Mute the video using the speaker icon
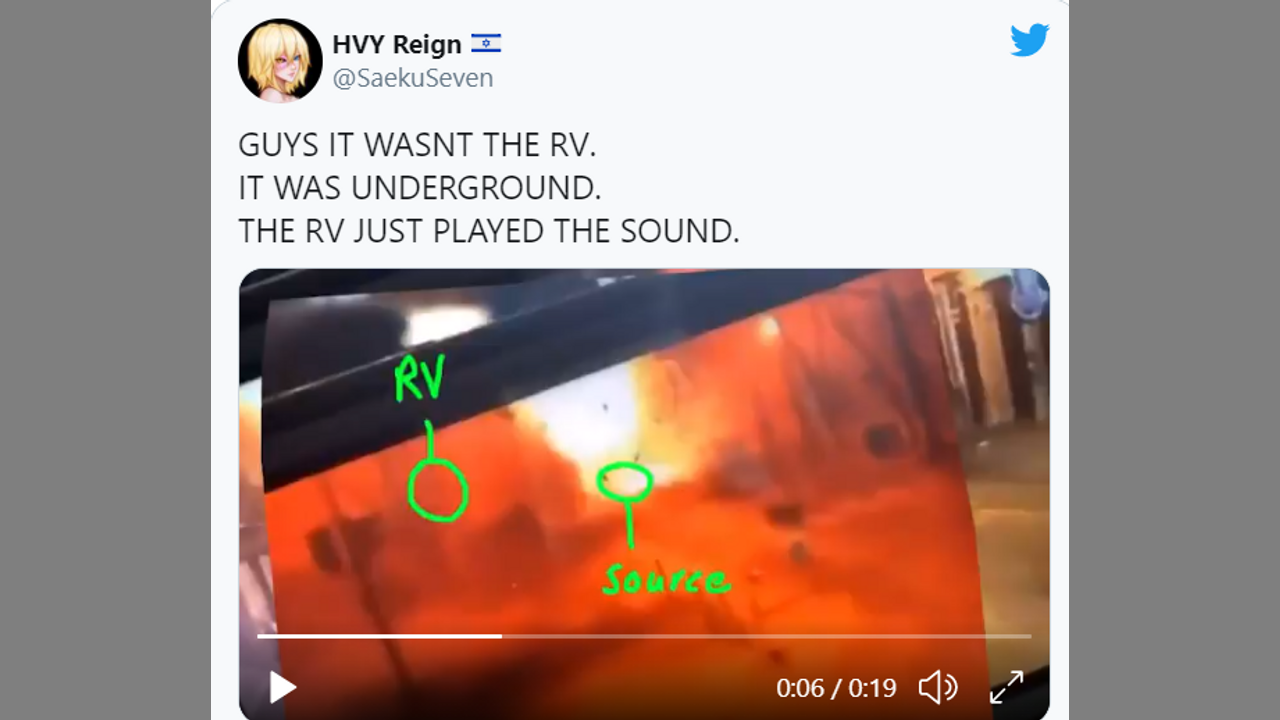1280x720 pixels. point(938,688)
